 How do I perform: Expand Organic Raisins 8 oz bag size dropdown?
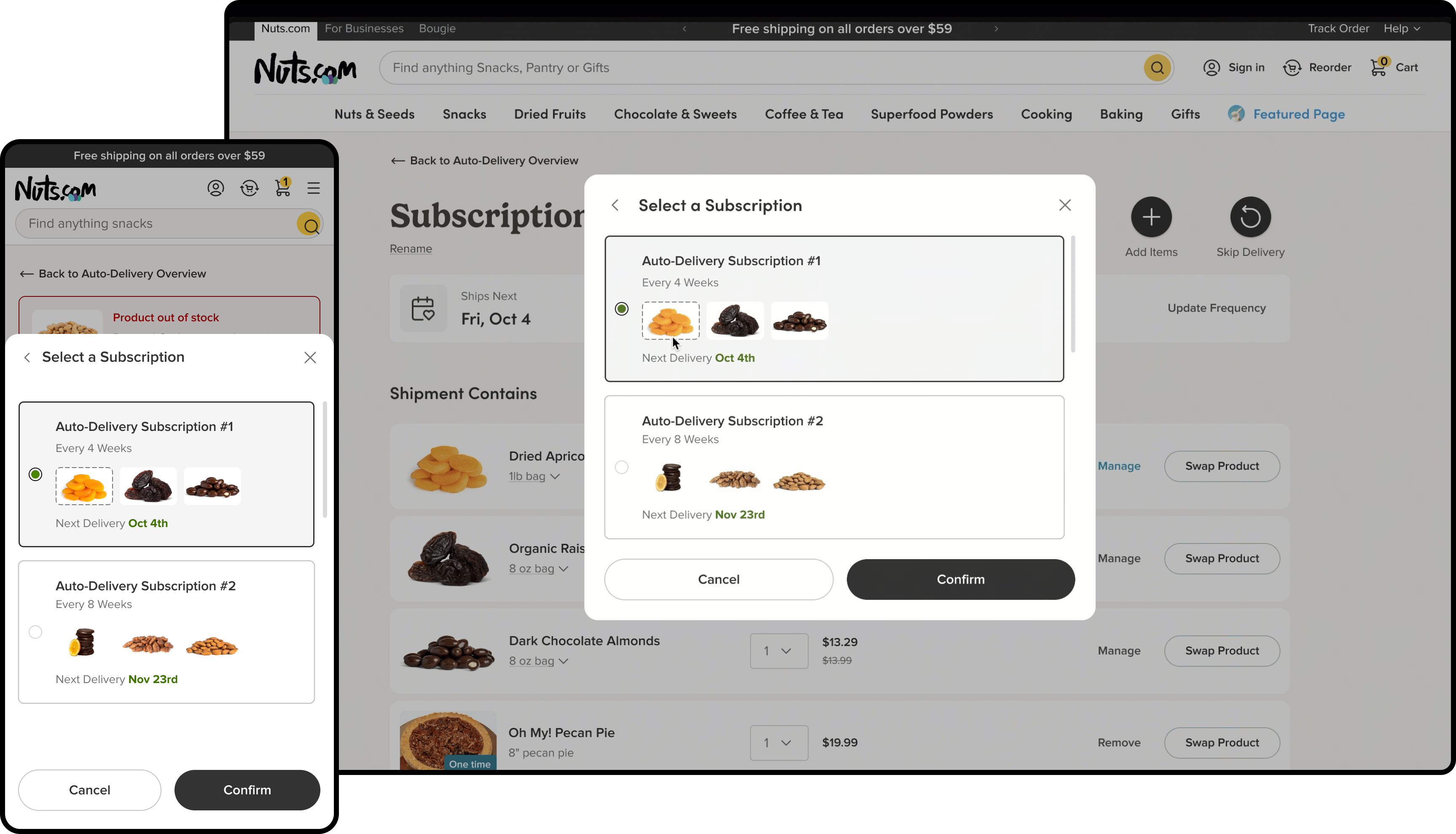coord(538,568)
